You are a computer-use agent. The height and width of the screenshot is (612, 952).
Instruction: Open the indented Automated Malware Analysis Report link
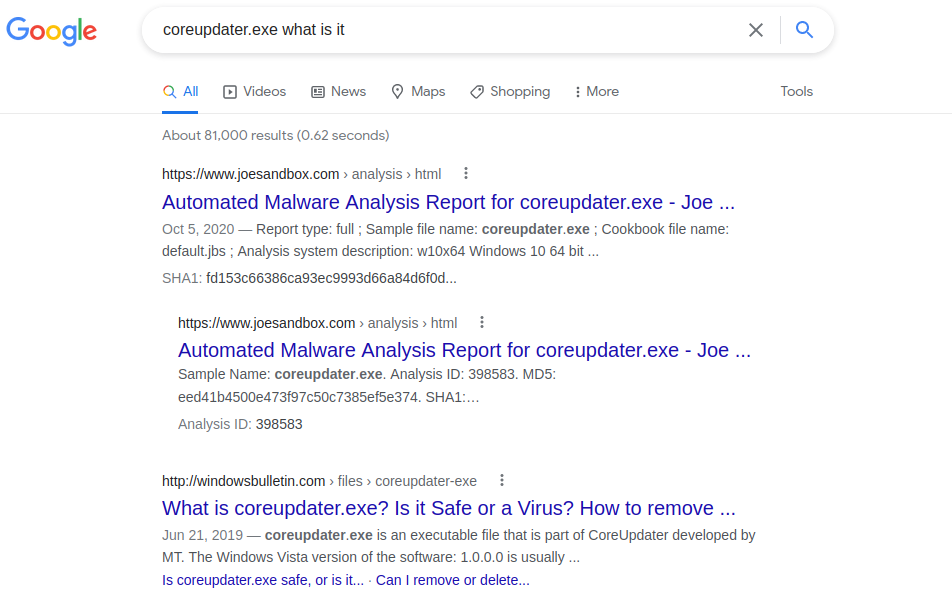pyautogui.click(x=464, y=350)
